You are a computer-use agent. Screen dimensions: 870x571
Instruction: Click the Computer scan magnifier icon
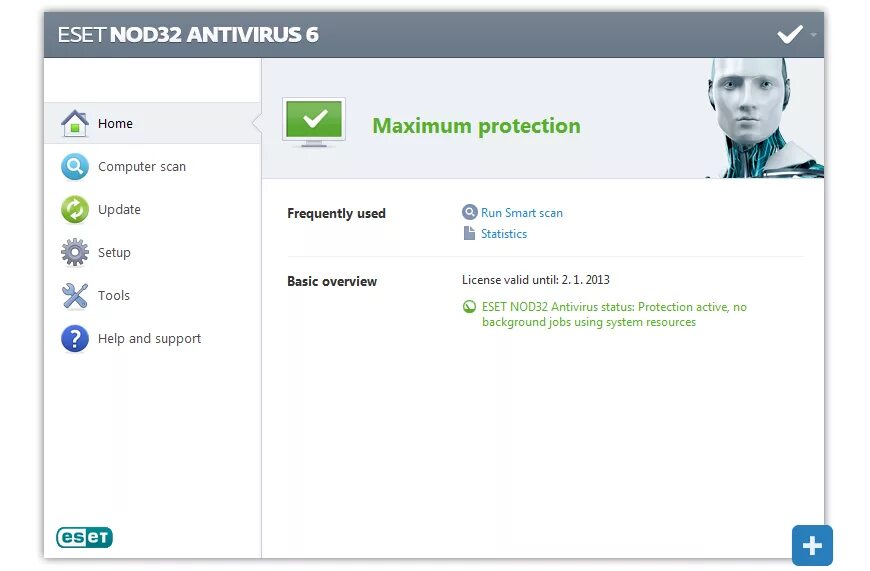point(75,166)
